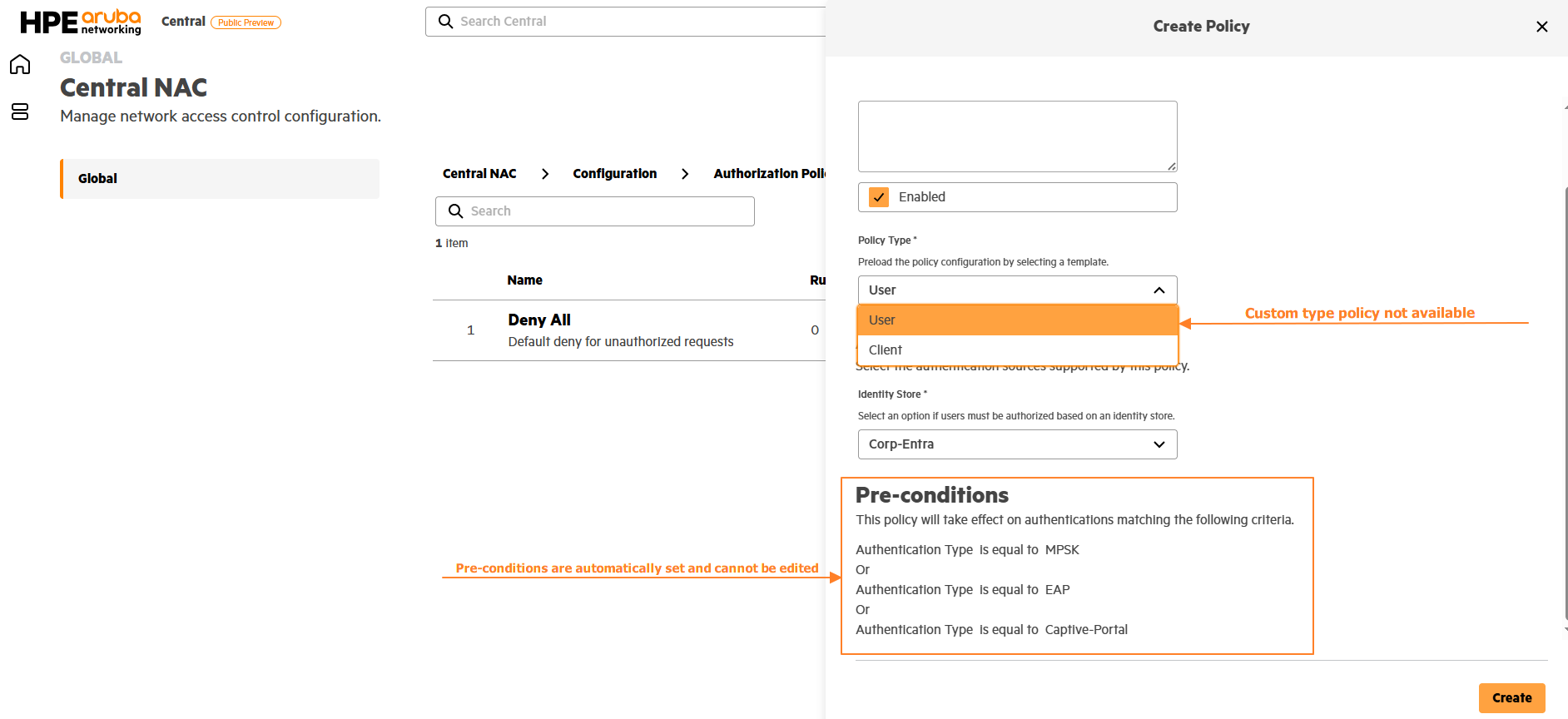1568x719 pixels.
Task: Select User option in Policy Type list
Action: 1018,320
